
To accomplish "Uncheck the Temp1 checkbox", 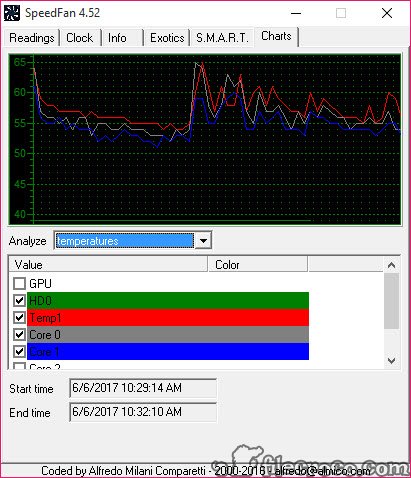I will pos(19,317).
